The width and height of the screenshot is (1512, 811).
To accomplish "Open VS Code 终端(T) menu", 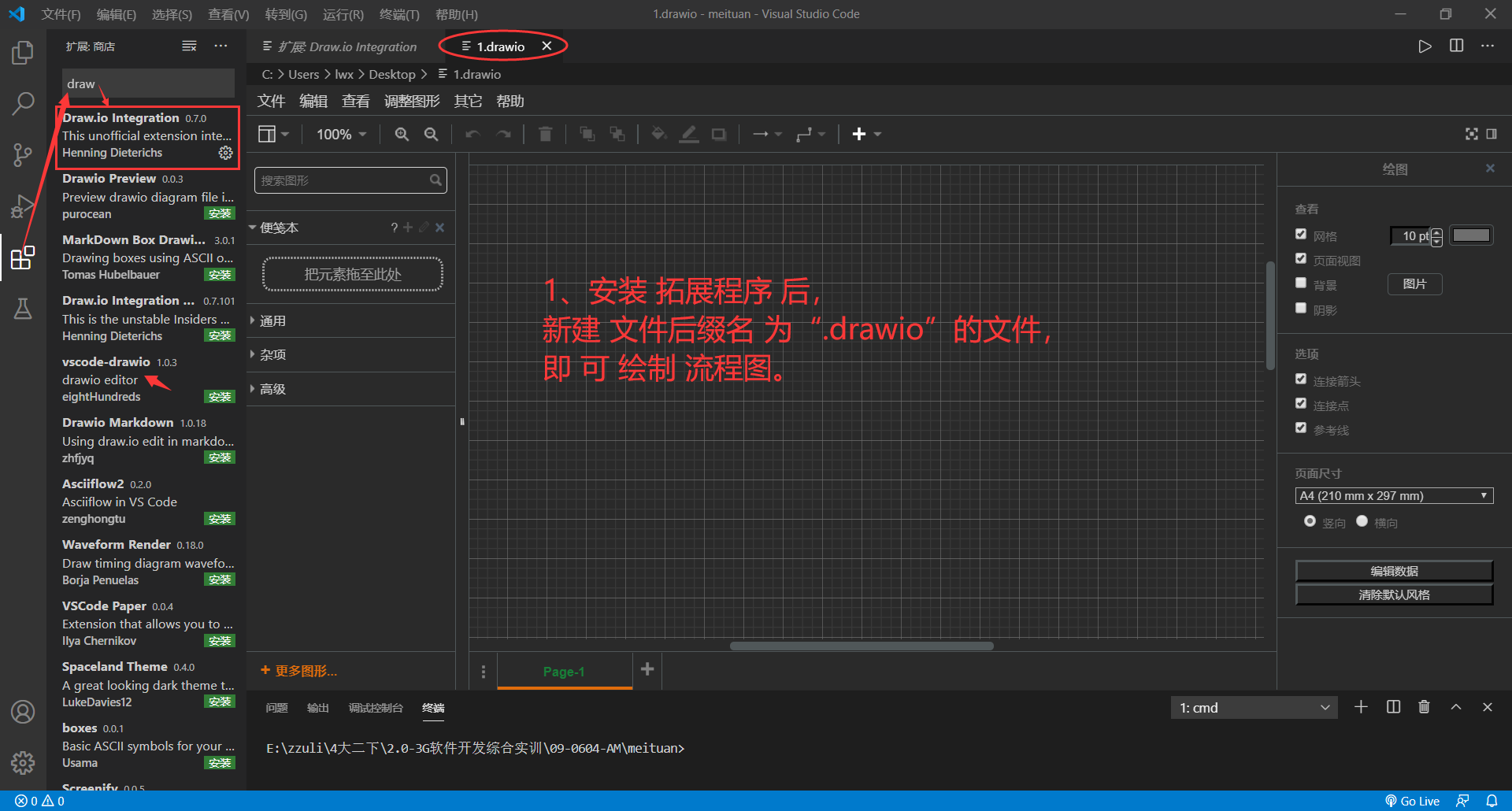I will (x=399, y=14).
